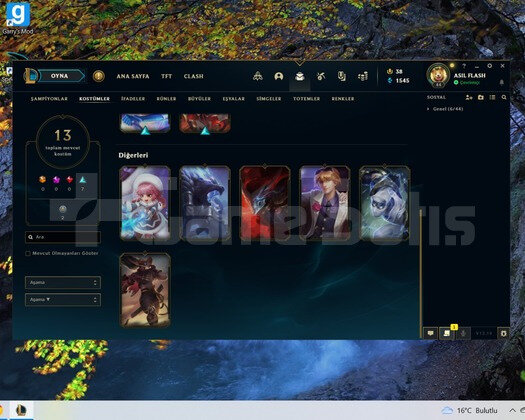Click the 13 toplam mevcut kostüm counter
525x420 pixels.
(x=63, y=142)
